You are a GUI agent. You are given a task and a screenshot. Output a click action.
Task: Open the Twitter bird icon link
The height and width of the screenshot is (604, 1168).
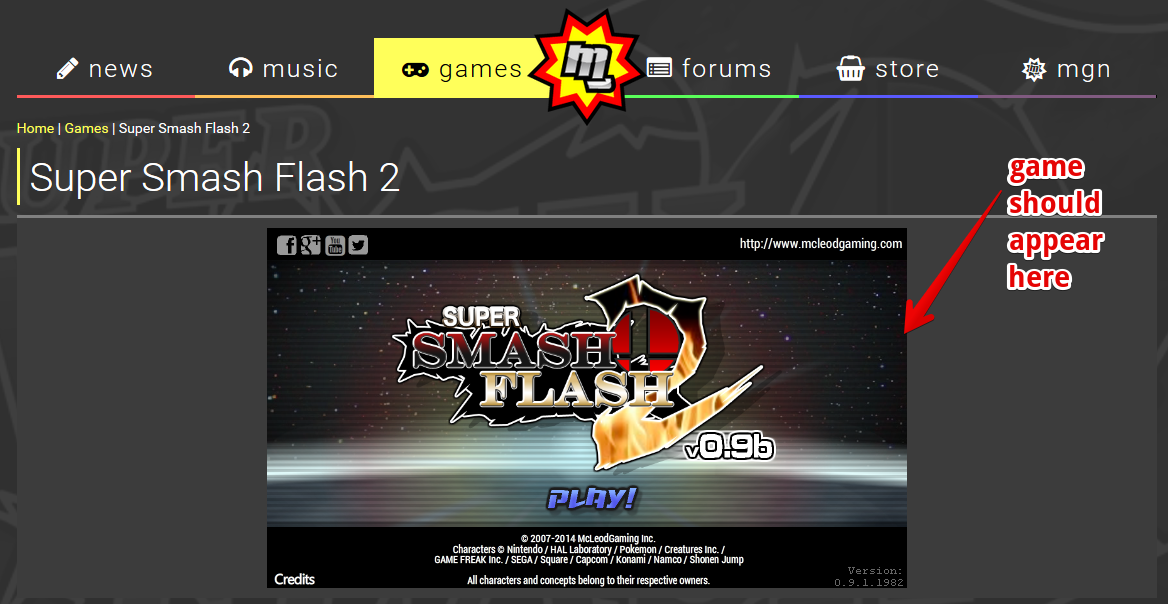(x=358, y=245)
